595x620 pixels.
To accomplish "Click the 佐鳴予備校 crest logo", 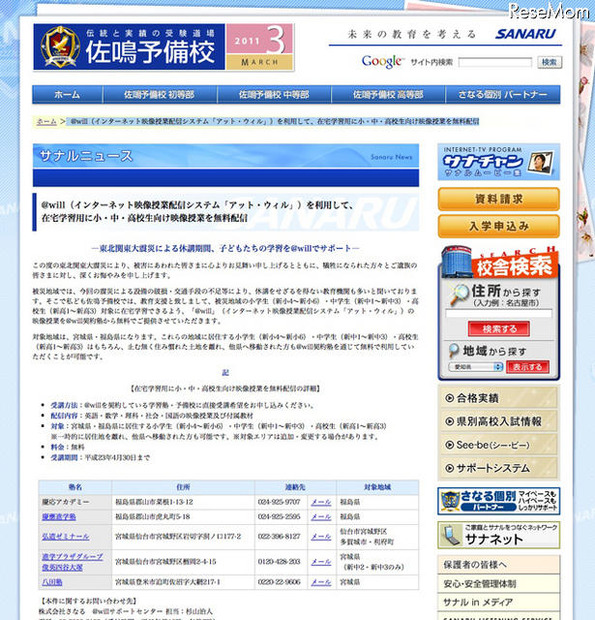I will (x=60, y=47).
